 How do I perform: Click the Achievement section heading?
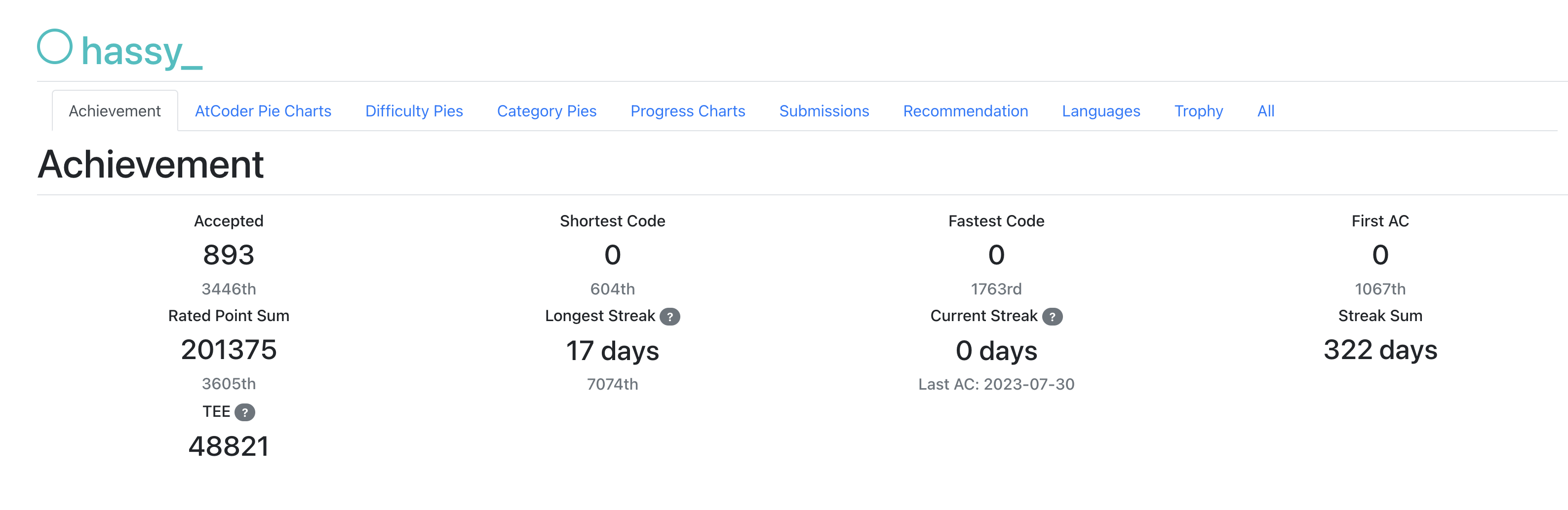click(x=151, y=164)
